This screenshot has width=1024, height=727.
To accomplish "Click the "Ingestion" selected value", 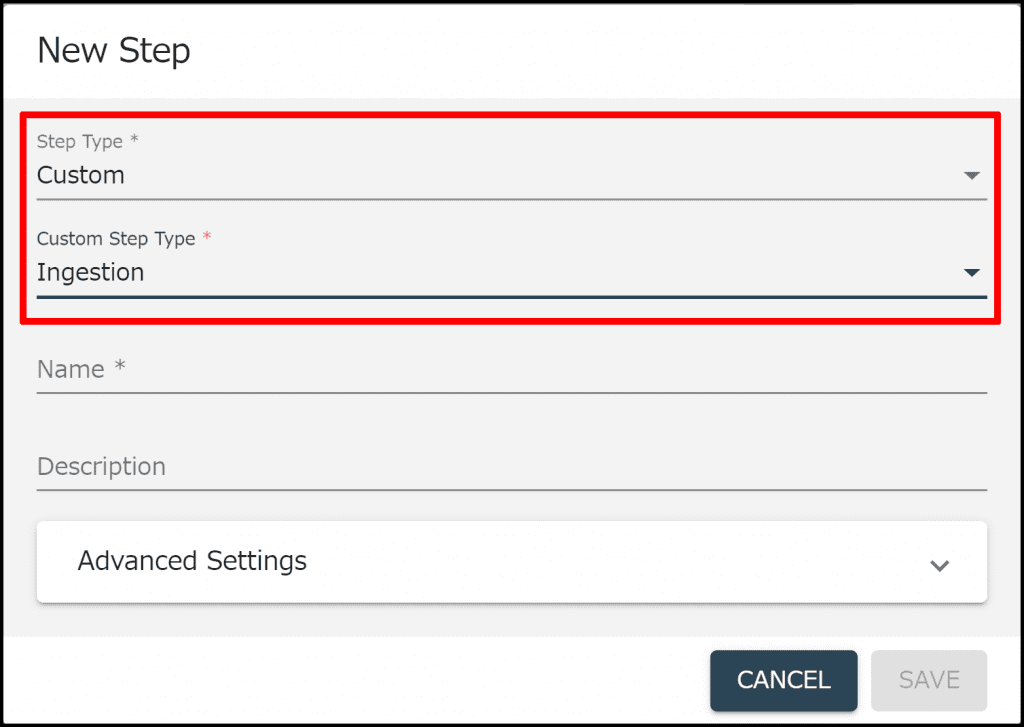I will click(x=91, y=272).
